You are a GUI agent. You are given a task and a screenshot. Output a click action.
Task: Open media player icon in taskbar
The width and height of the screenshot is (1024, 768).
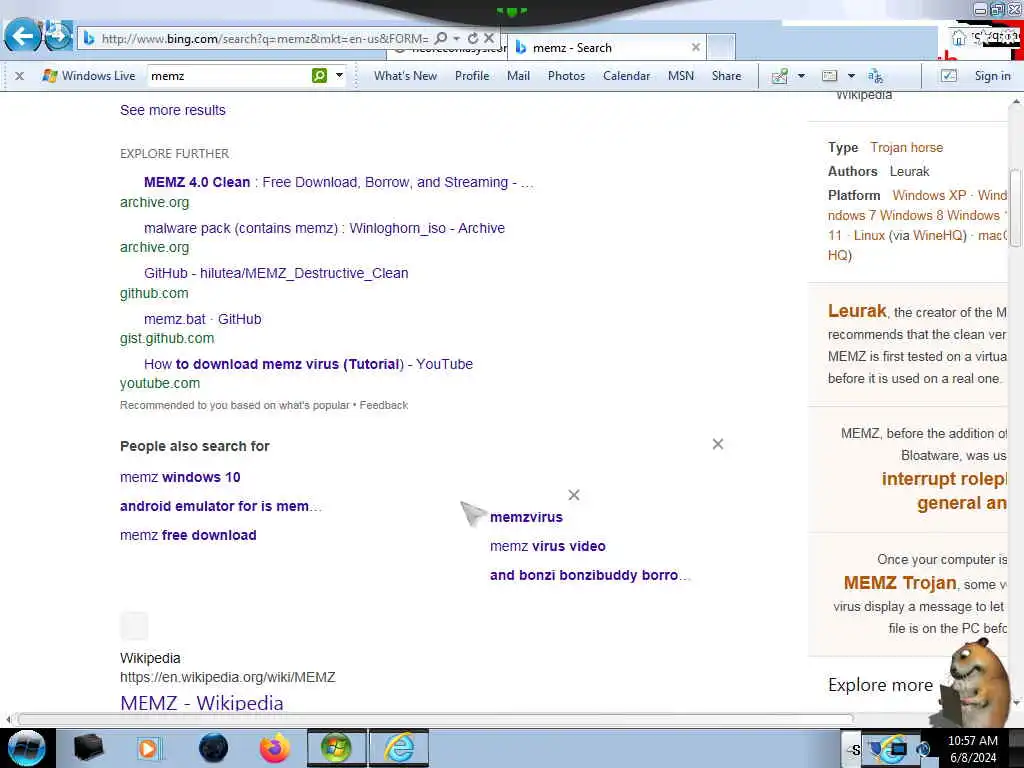tap(148, 748)
